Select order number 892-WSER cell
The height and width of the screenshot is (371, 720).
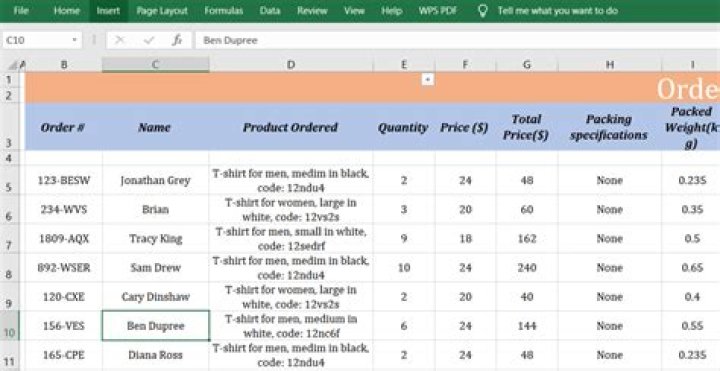point(64,268)
